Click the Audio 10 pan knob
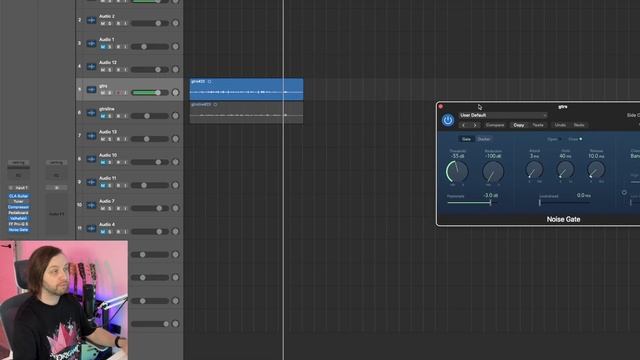Viewport: 640px width, 360px height. click(x=176, y=162)
